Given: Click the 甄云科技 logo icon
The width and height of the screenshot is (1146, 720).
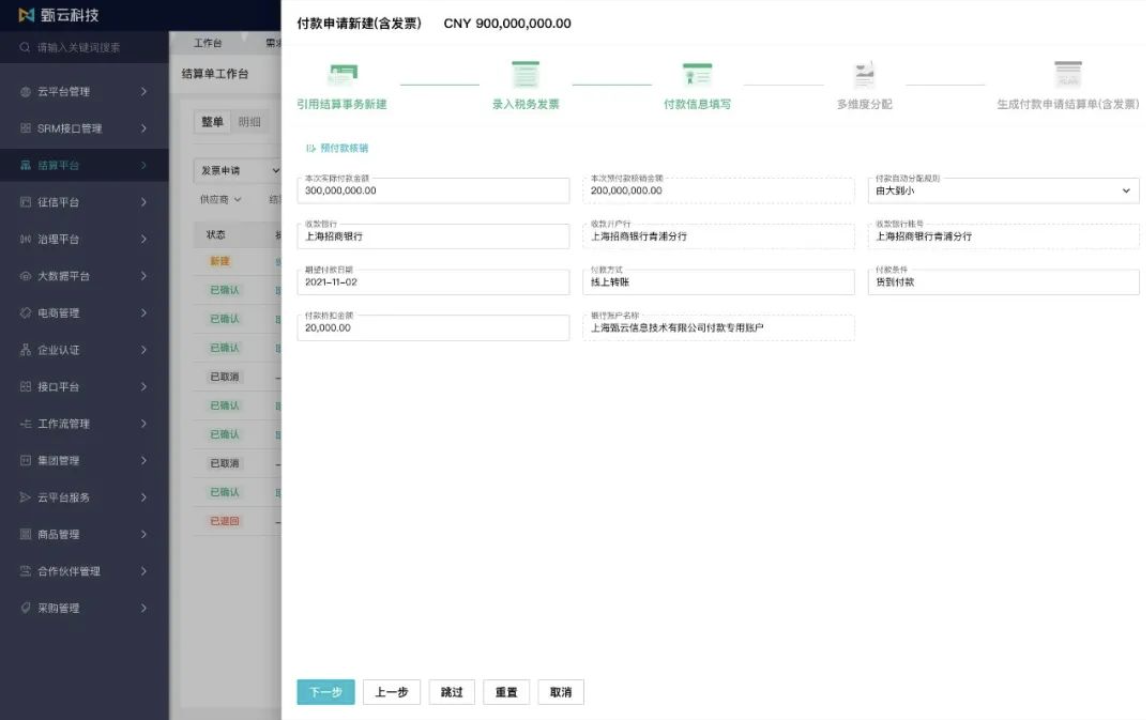Looking at the screenshot, I should click(x=26, y=15).
